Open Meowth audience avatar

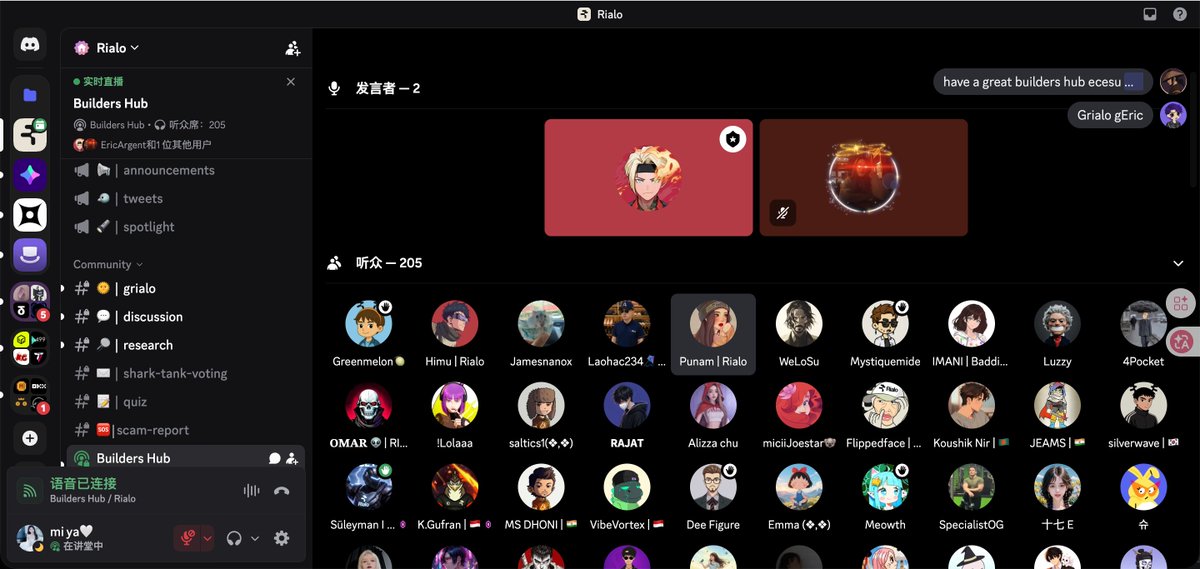click(885, 487)
